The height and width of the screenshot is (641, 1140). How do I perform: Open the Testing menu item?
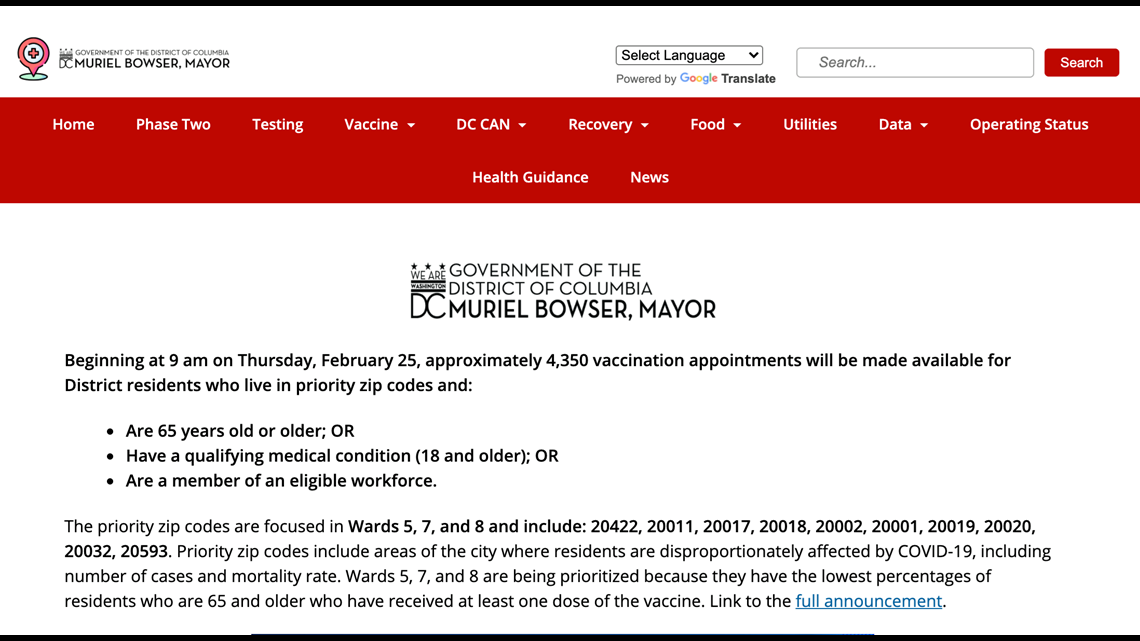click(x=278, y=124)
